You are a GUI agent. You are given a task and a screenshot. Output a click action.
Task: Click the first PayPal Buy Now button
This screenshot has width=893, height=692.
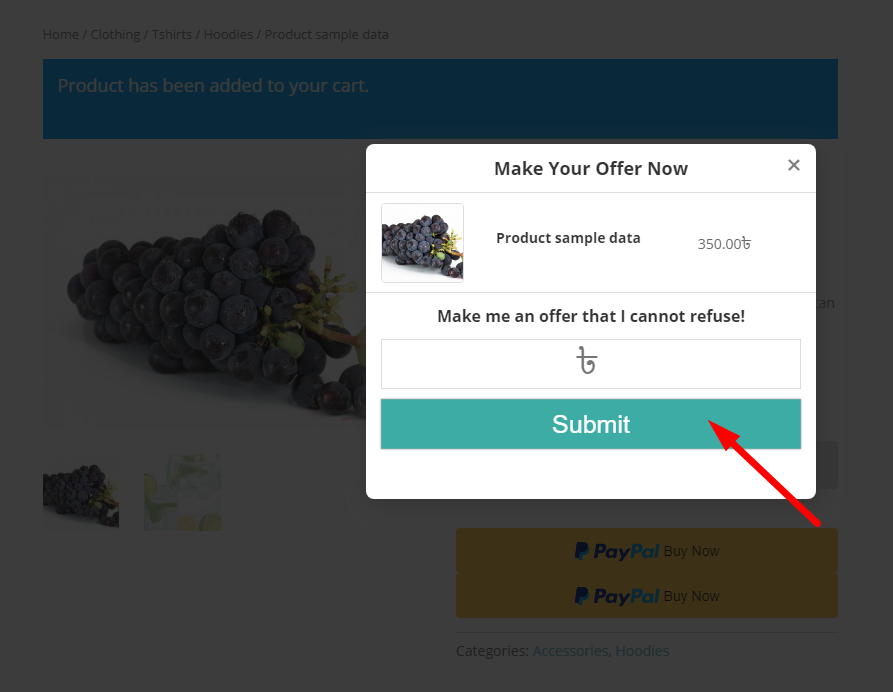point(646,550)
